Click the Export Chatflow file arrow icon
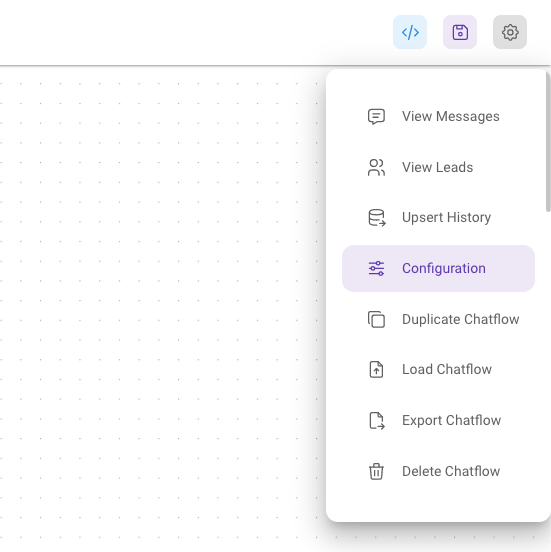This screenshot has height=552, width=551. pyautogui.click(x=376, y=420)
